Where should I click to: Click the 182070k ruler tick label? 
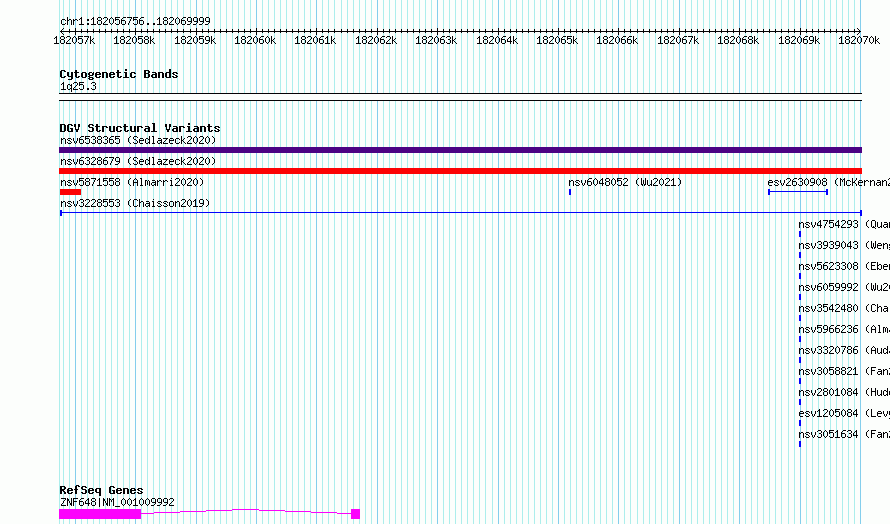click(x=859, y=40)
